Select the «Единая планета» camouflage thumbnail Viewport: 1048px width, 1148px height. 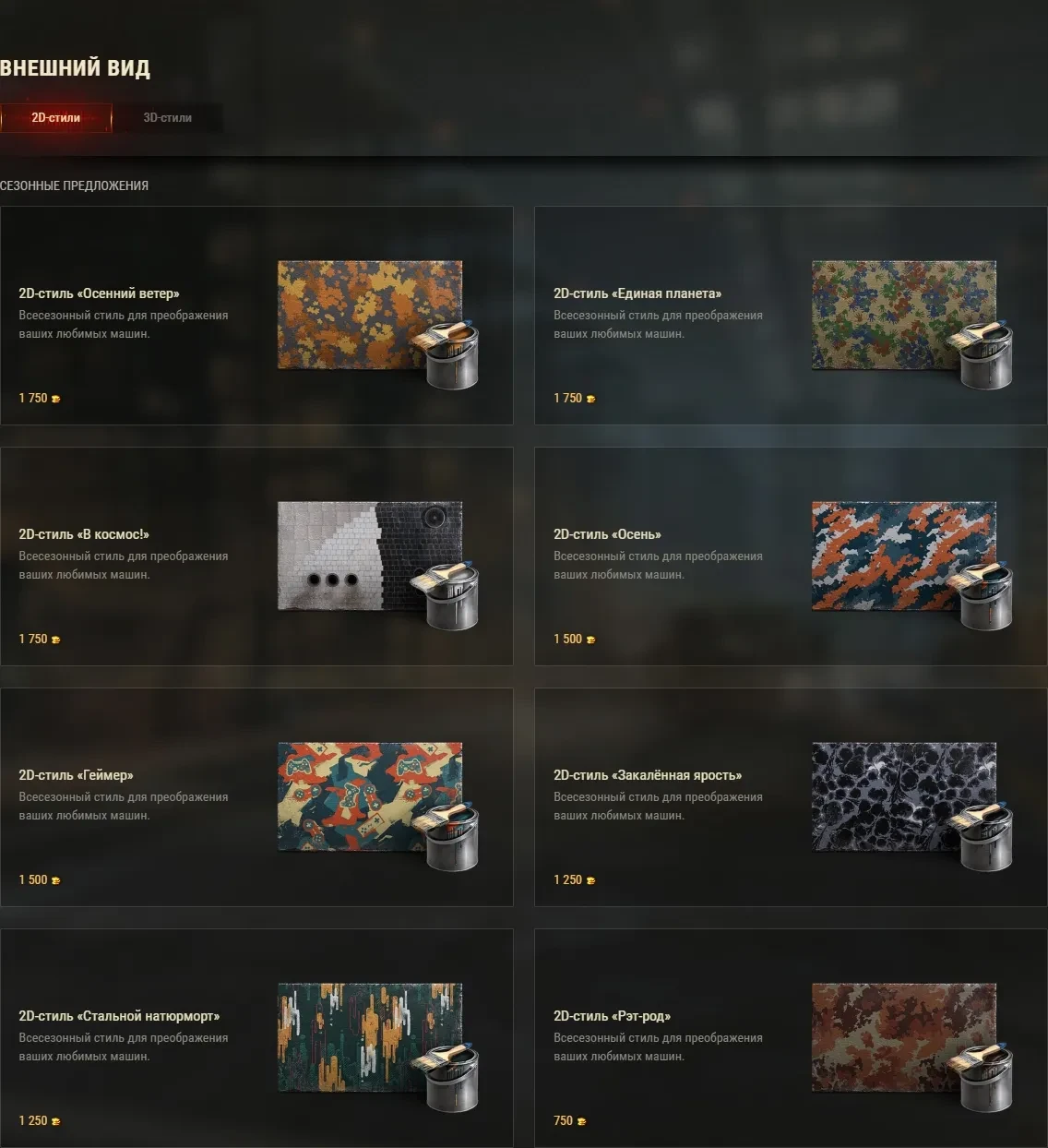[903, 315]
